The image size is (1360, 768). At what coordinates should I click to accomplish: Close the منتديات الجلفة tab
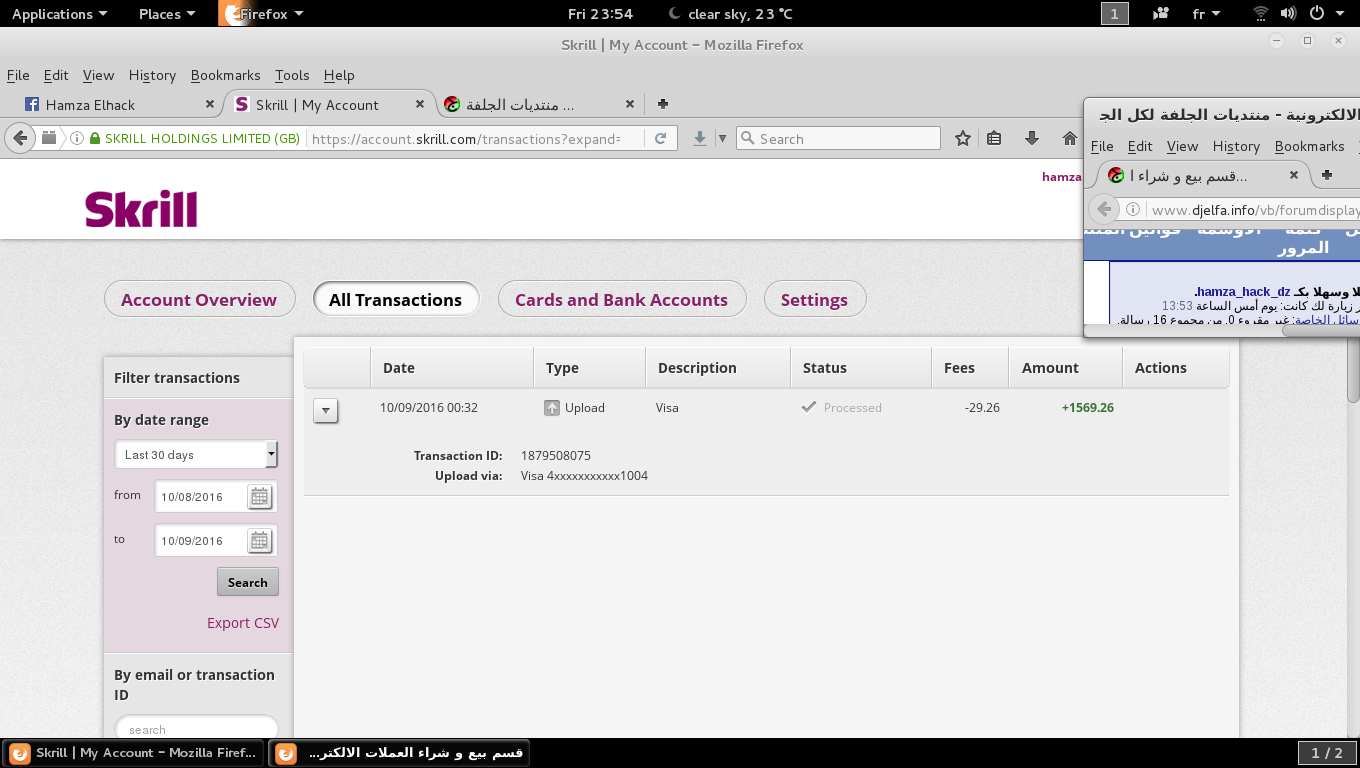(630, 104)
